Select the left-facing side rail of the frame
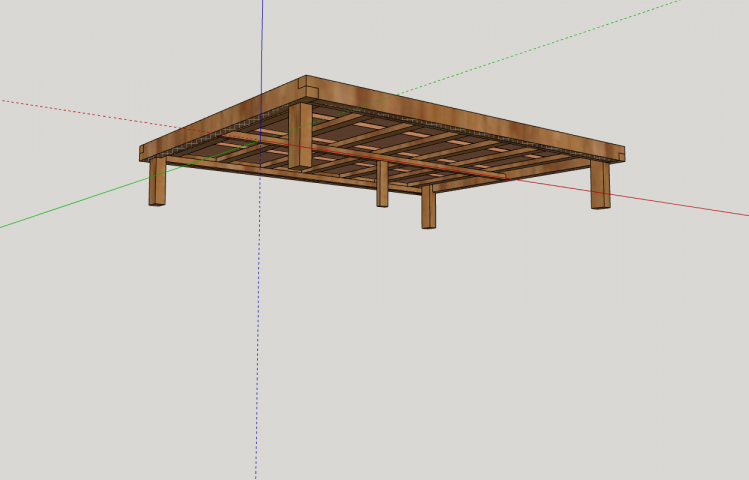 click(220, 119)
